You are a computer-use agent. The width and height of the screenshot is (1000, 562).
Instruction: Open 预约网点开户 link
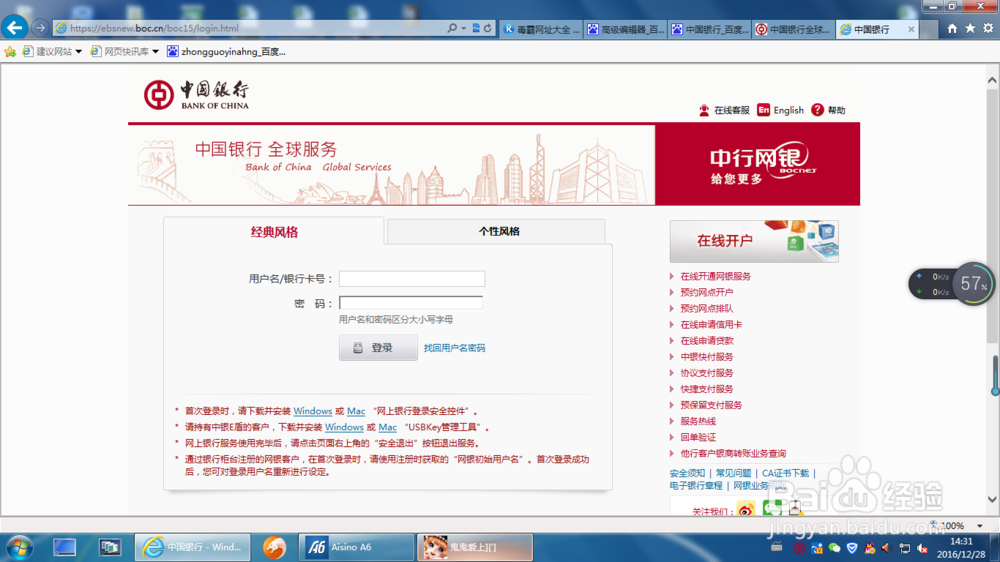pyautogui.click(x=706, y=292)
